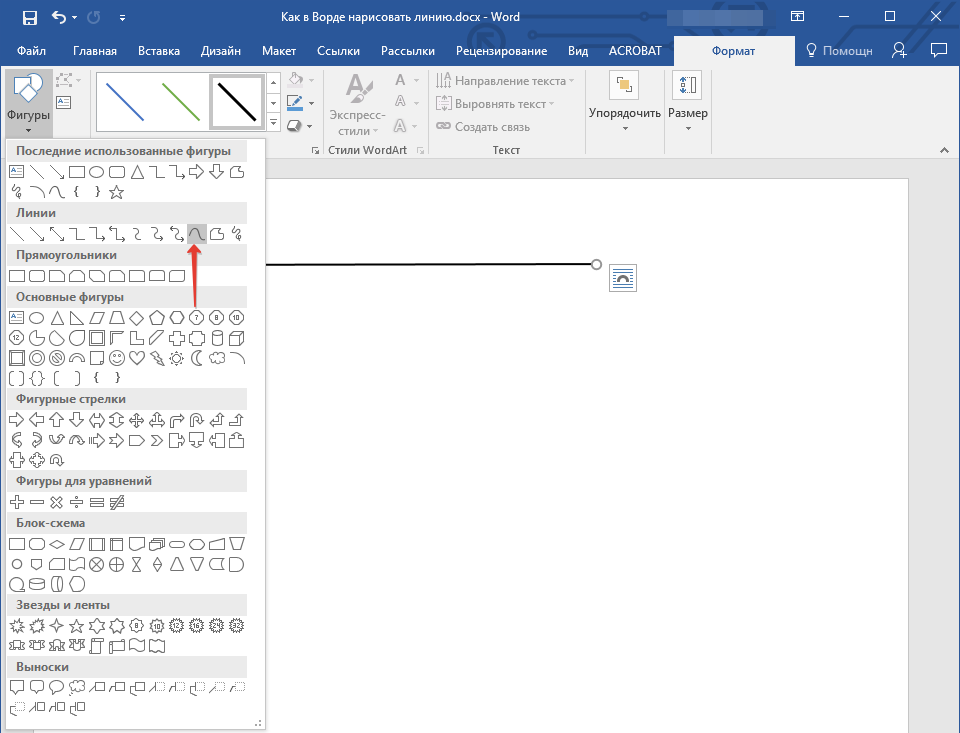The image size is (960, 733).
Task: Collapse the ribbon with the chevron arrow
Action: coord(944,150)
